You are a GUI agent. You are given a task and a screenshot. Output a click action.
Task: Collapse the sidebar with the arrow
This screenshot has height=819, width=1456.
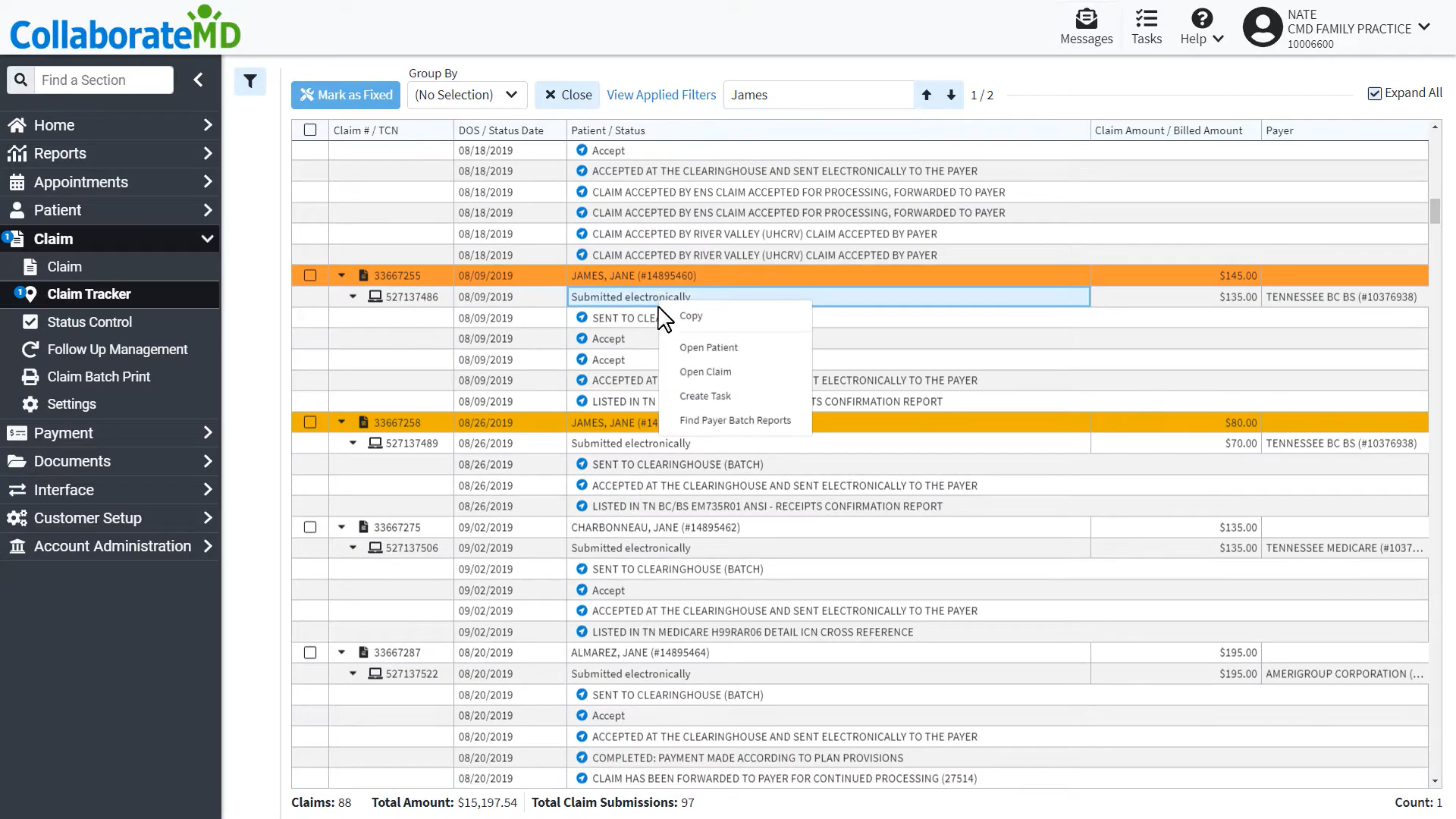coord(198,80)
